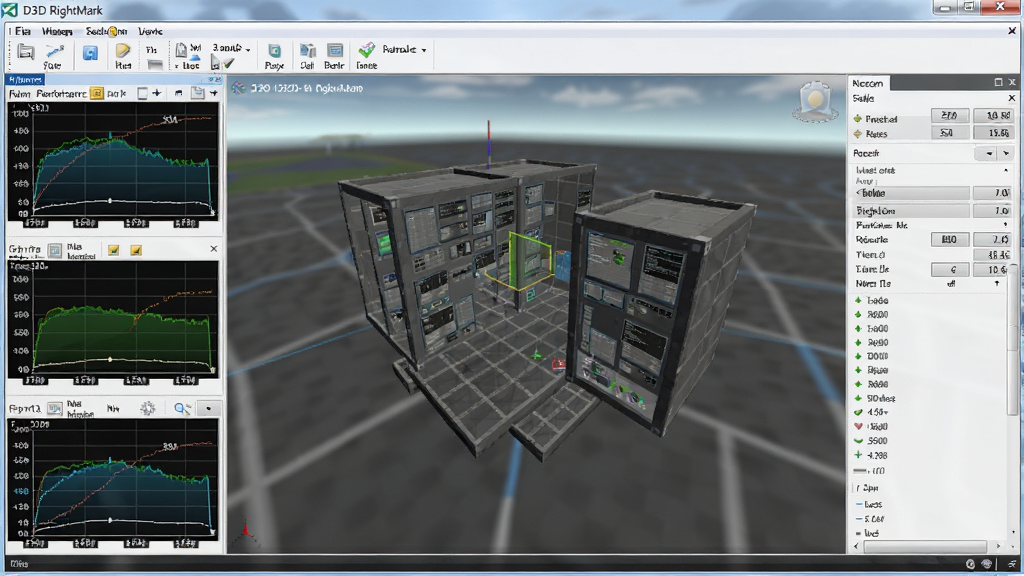Collapse the 'Iviast otst' section arrow
1024x576 pixels.
coord(1006,170)
